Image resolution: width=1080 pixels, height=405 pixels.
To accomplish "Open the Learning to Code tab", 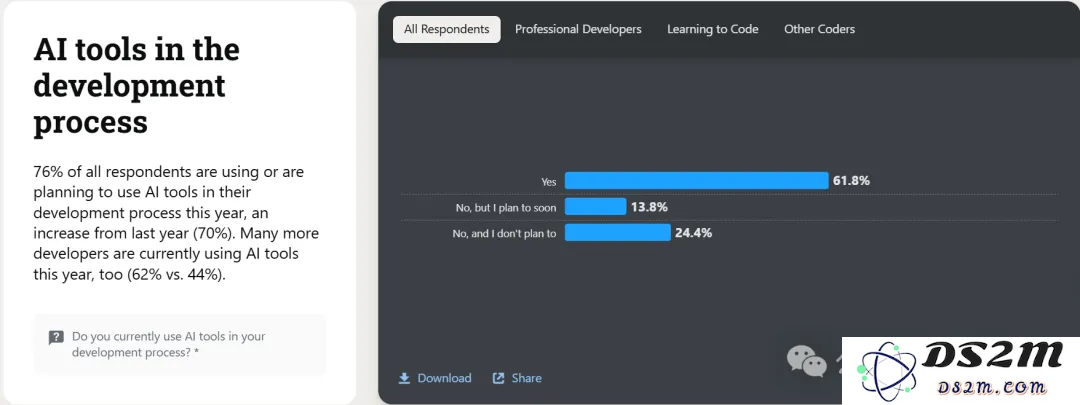I will [x=712, y=29].
